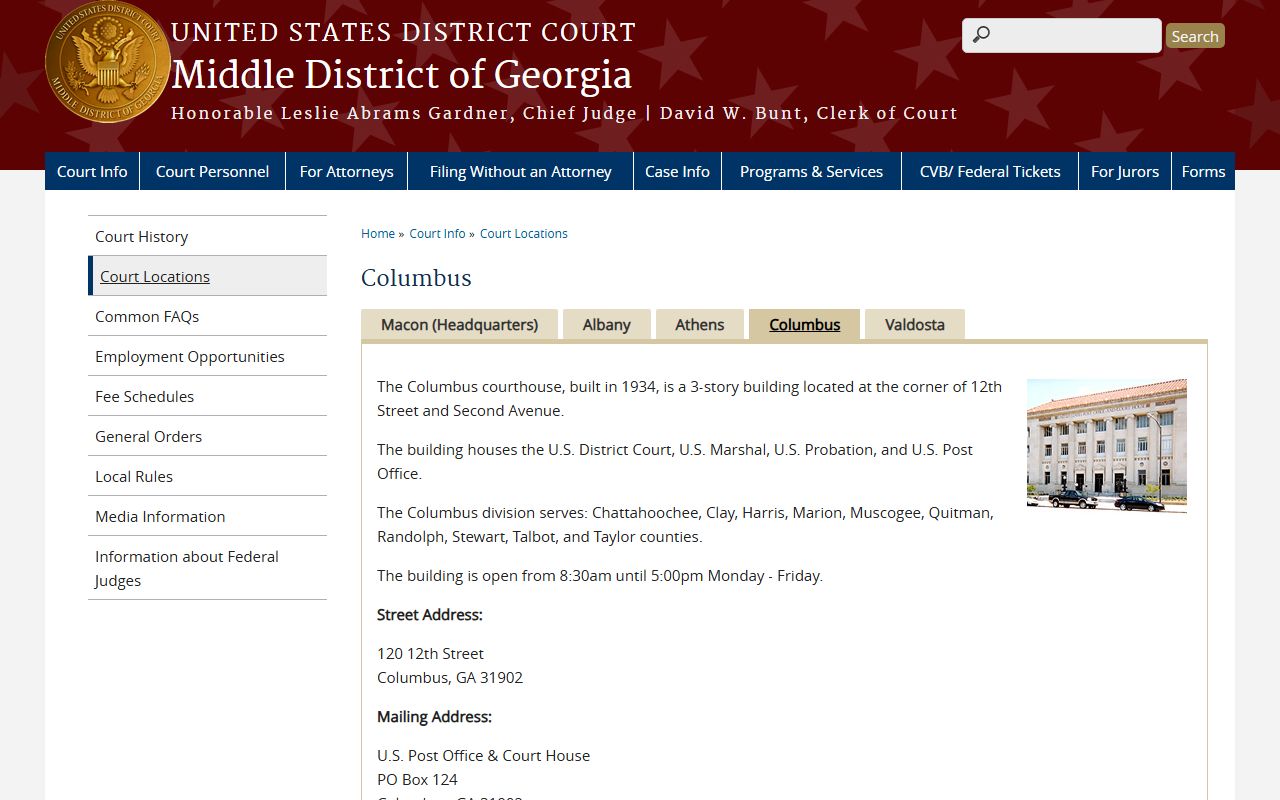Open the Court Info menu
The height and width of the screenshot is (800, 1280).
coord(92,171)
